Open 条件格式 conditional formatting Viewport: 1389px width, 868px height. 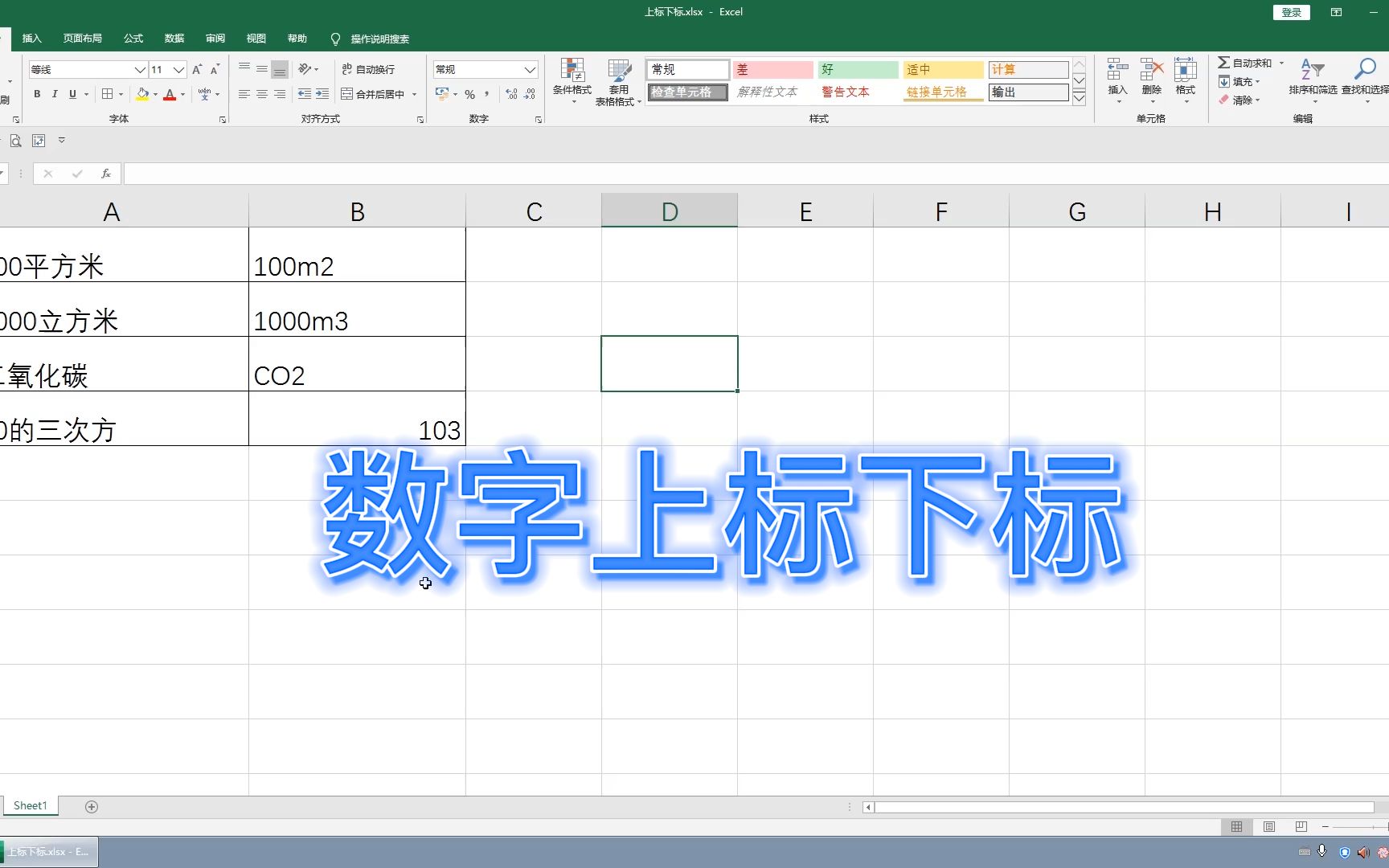[x=572, y=82]
